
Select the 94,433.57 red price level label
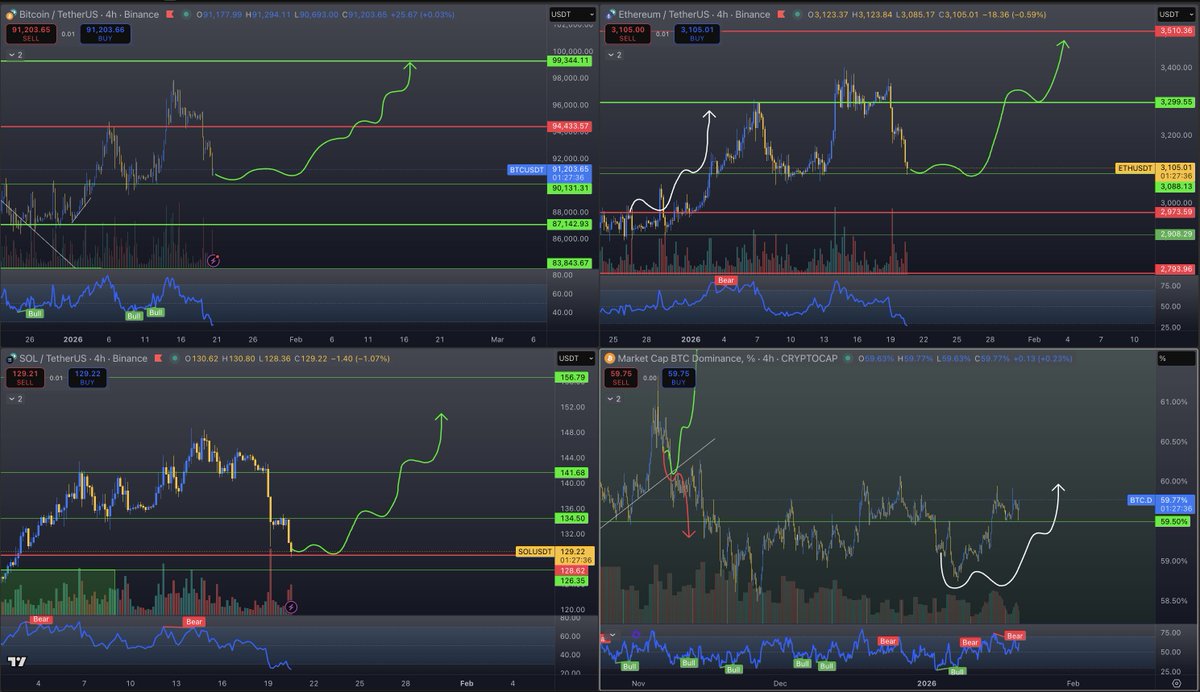pos(571,126)
